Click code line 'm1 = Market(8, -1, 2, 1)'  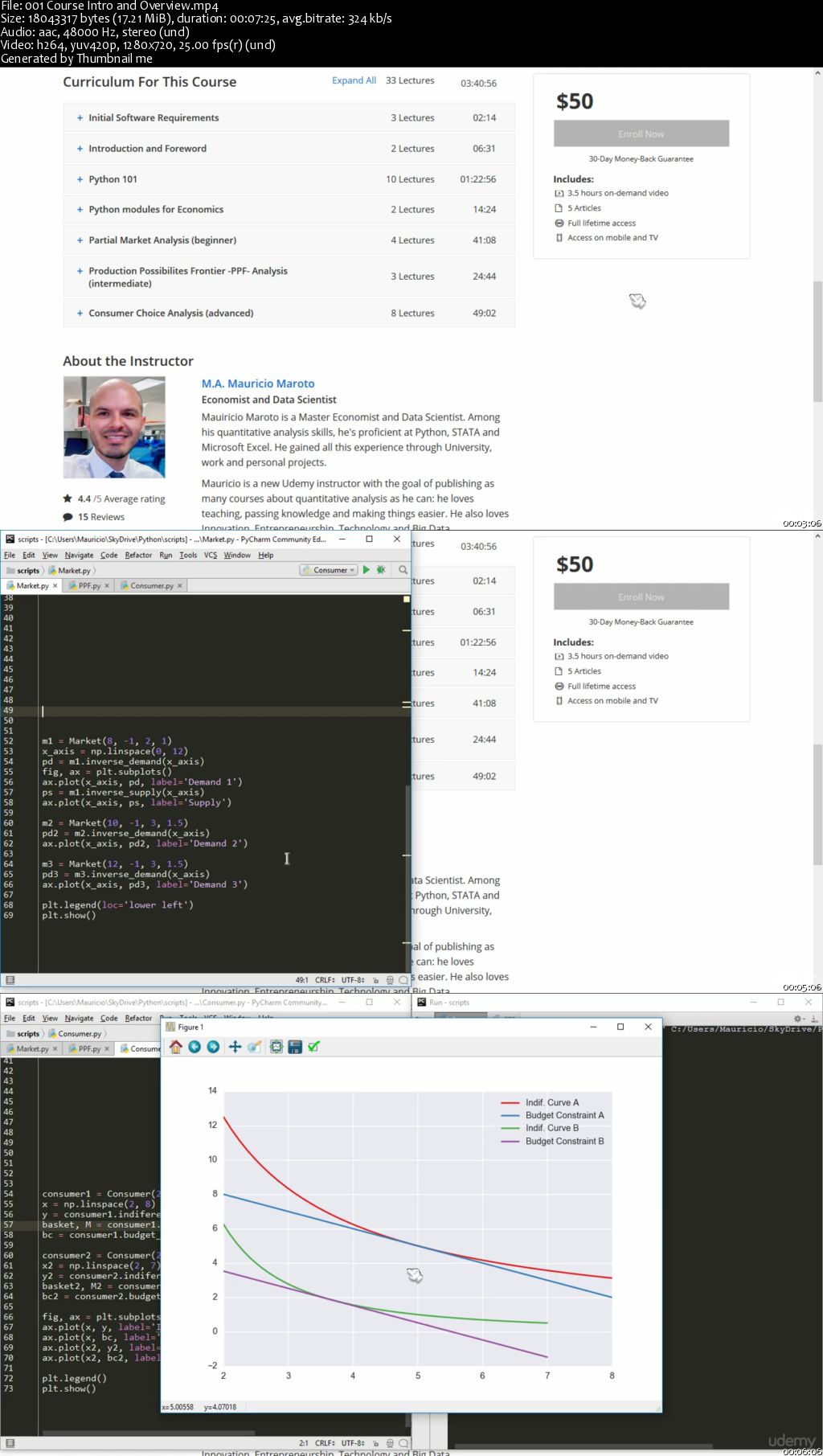point(107,740)
